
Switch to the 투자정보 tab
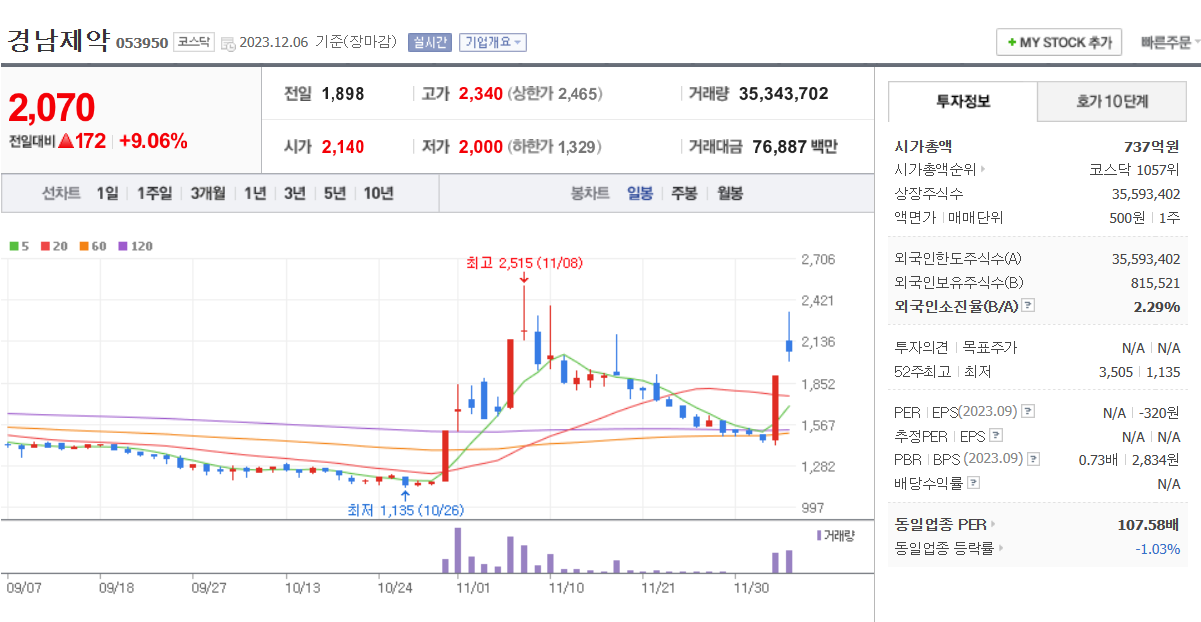(963, 101)
